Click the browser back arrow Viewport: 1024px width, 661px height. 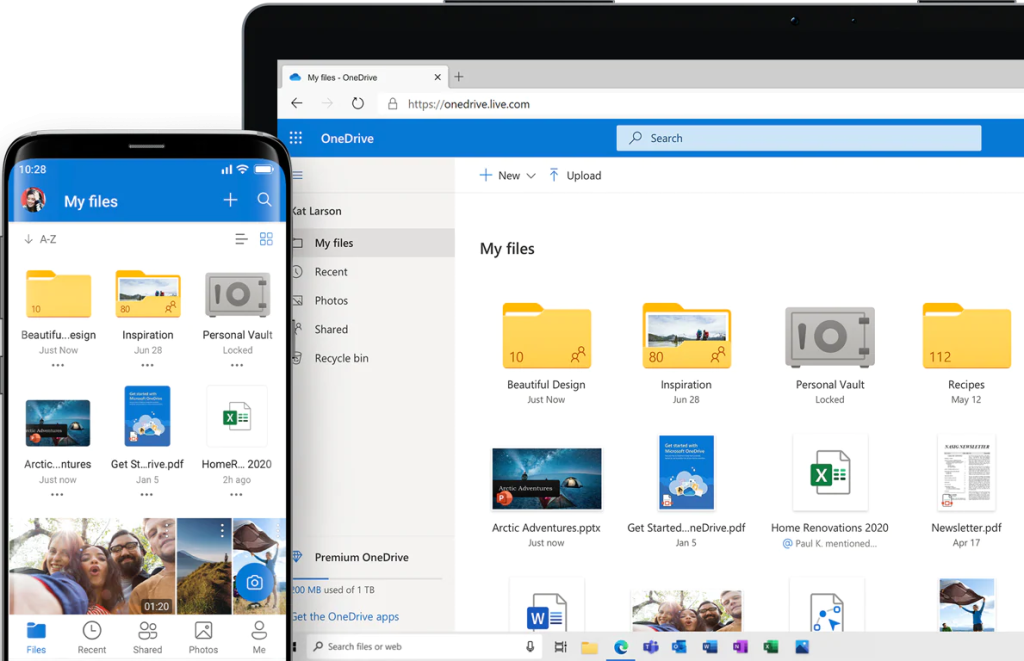pos(297,103)
